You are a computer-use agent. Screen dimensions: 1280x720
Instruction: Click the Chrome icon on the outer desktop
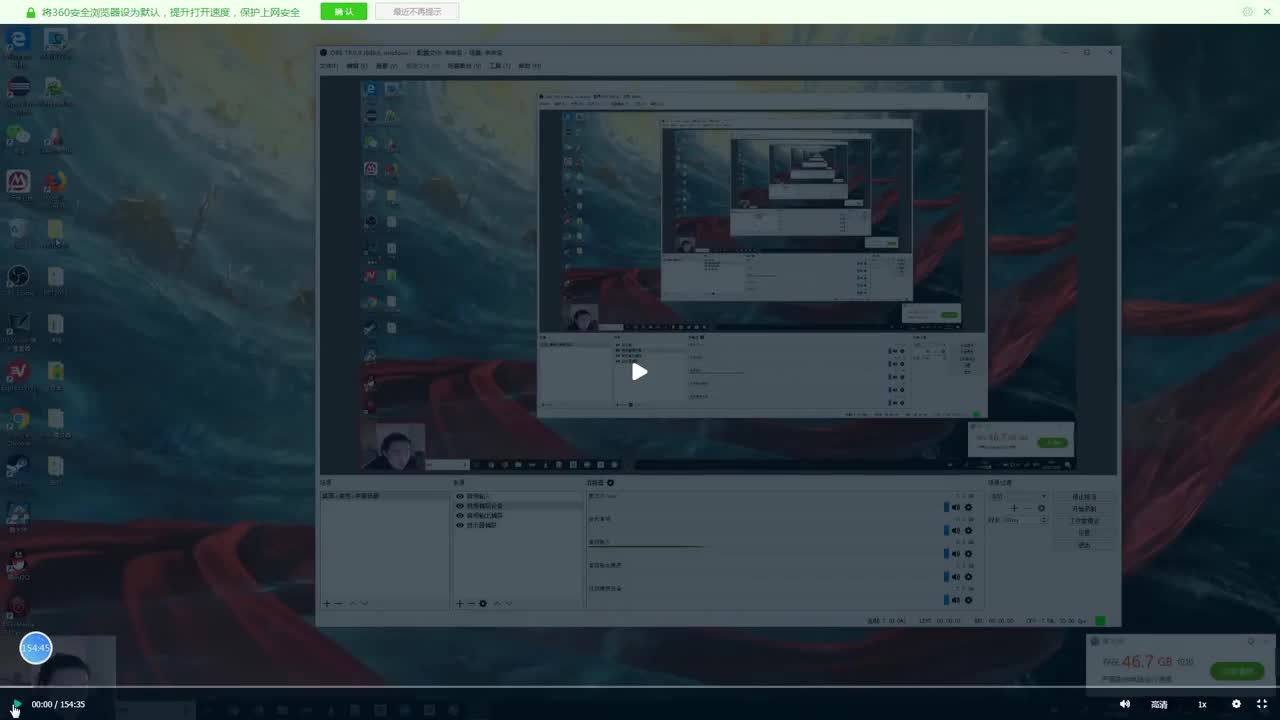coord(18,419)
